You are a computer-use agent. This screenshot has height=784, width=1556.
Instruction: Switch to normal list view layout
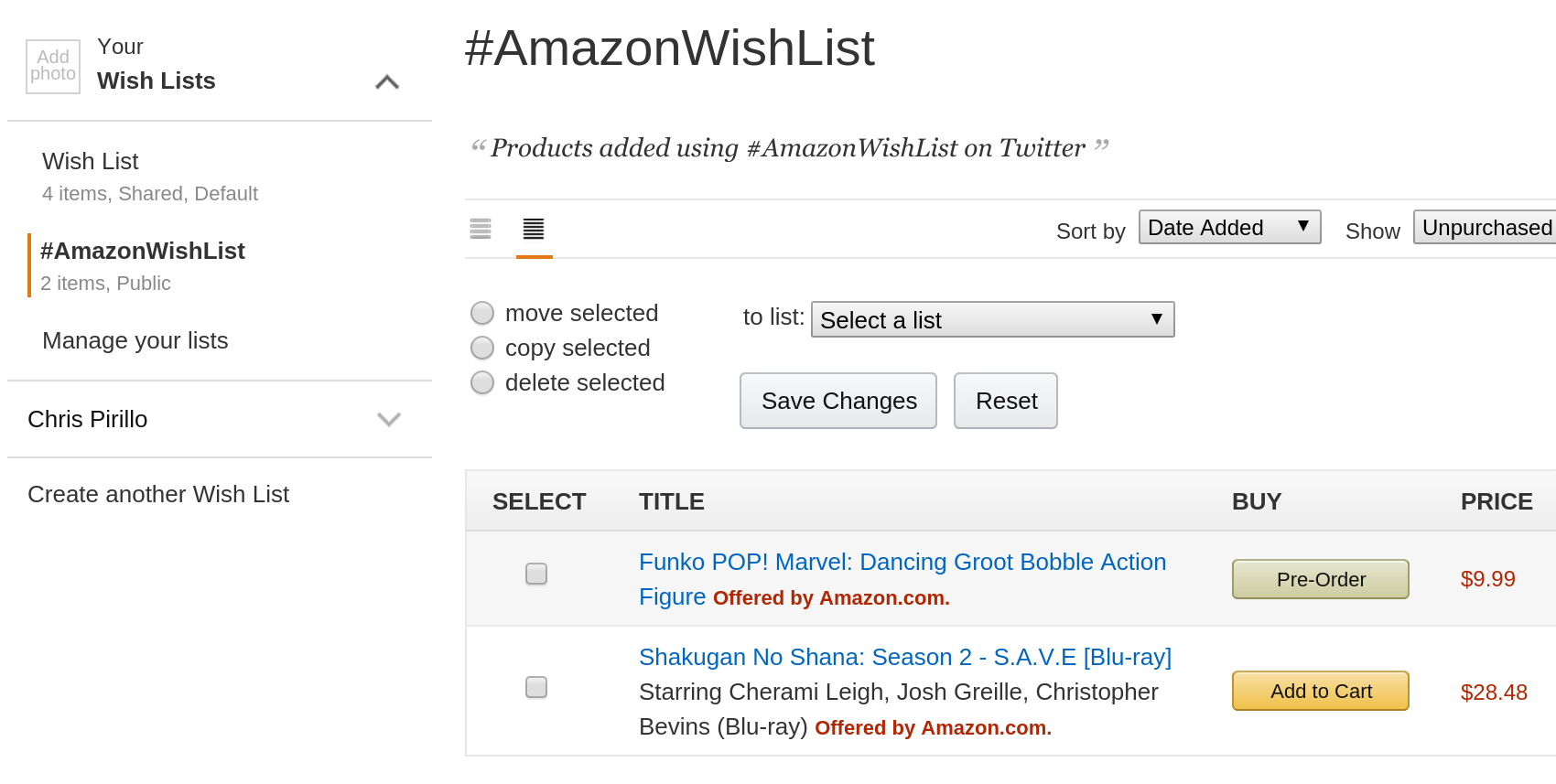(481, 229)
